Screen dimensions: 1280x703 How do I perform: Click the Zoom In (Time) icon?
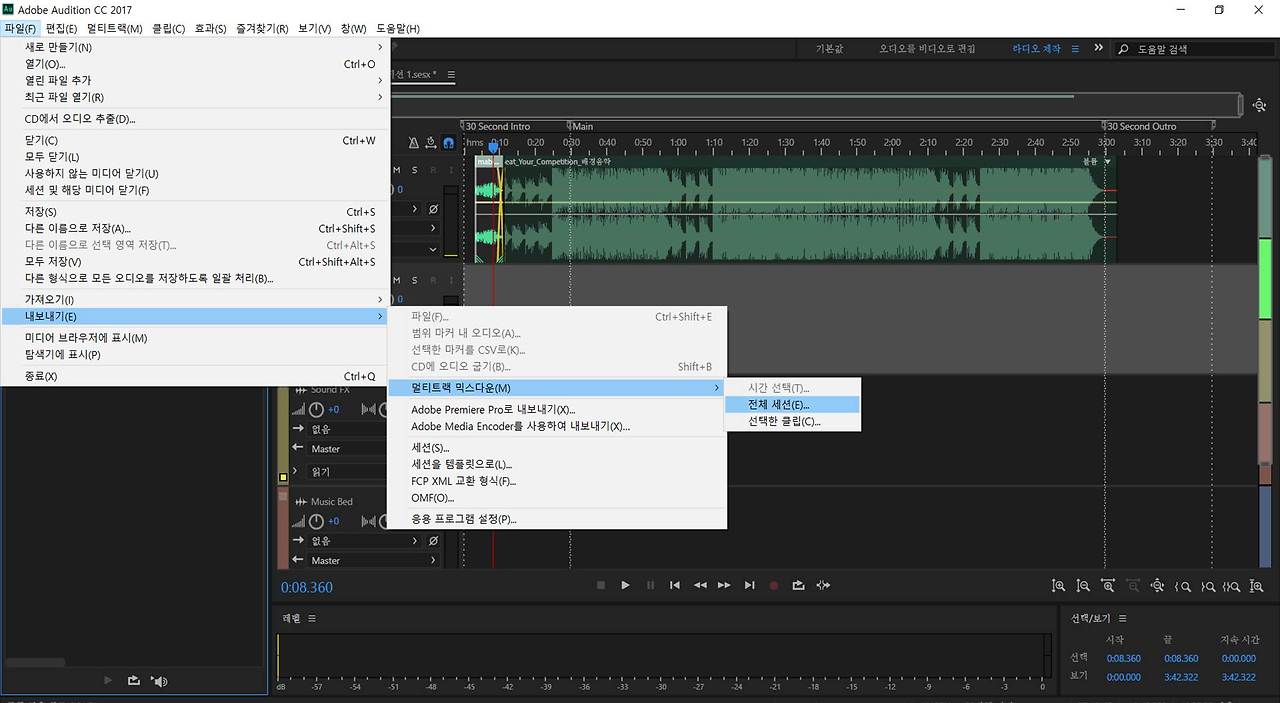coord(1108,586)
